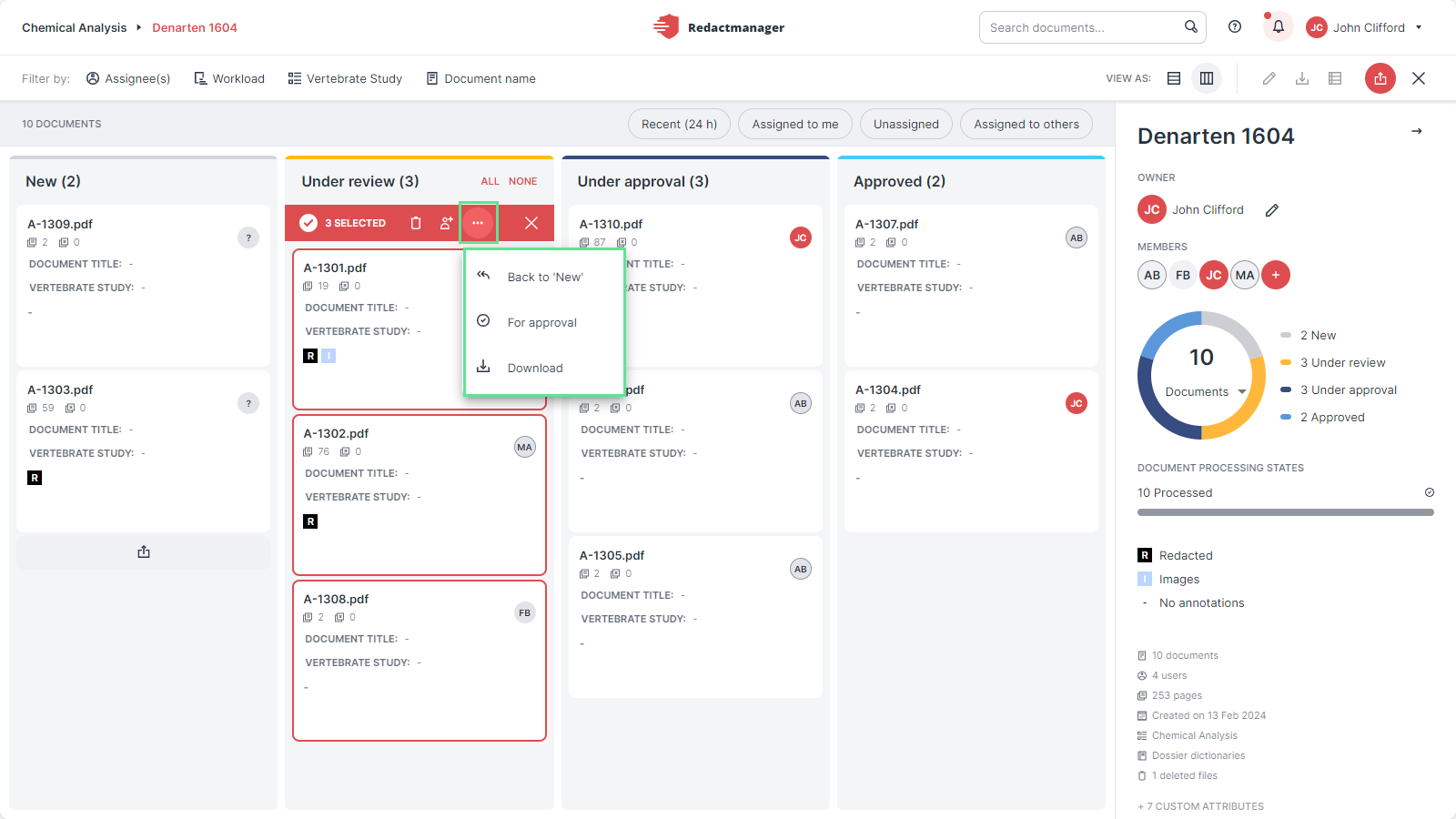Assign reviewer to selected documents
This screenshot has height=819, width=1456.
coord(446,223)
